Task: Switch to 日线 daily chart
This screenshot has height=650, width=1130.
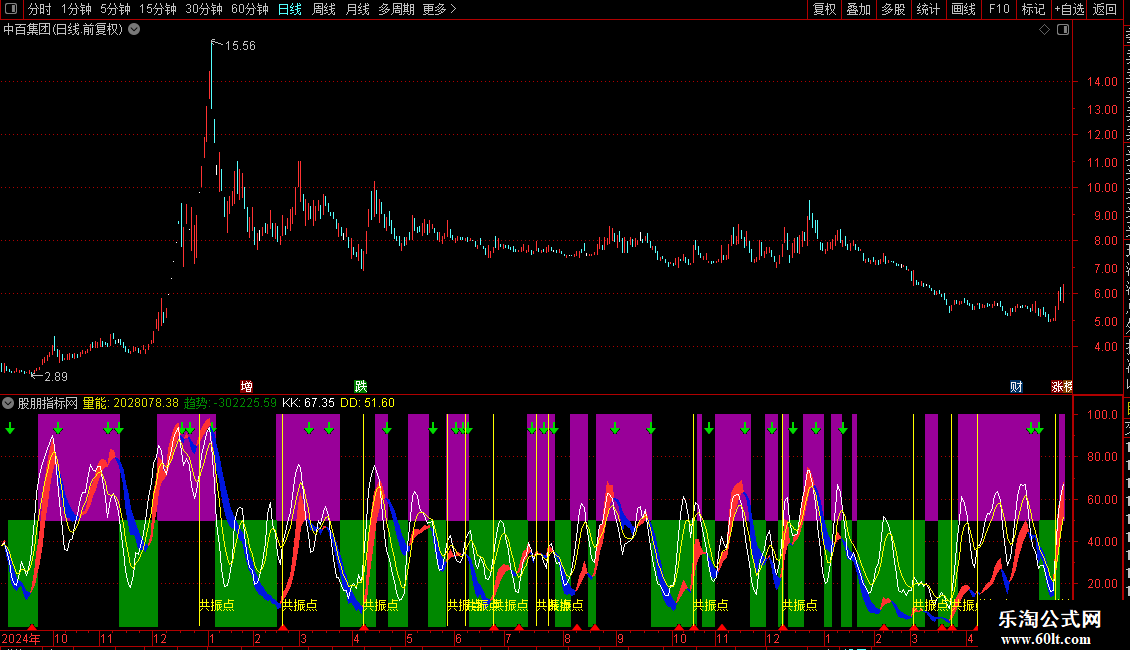Action: click(290, 9)
